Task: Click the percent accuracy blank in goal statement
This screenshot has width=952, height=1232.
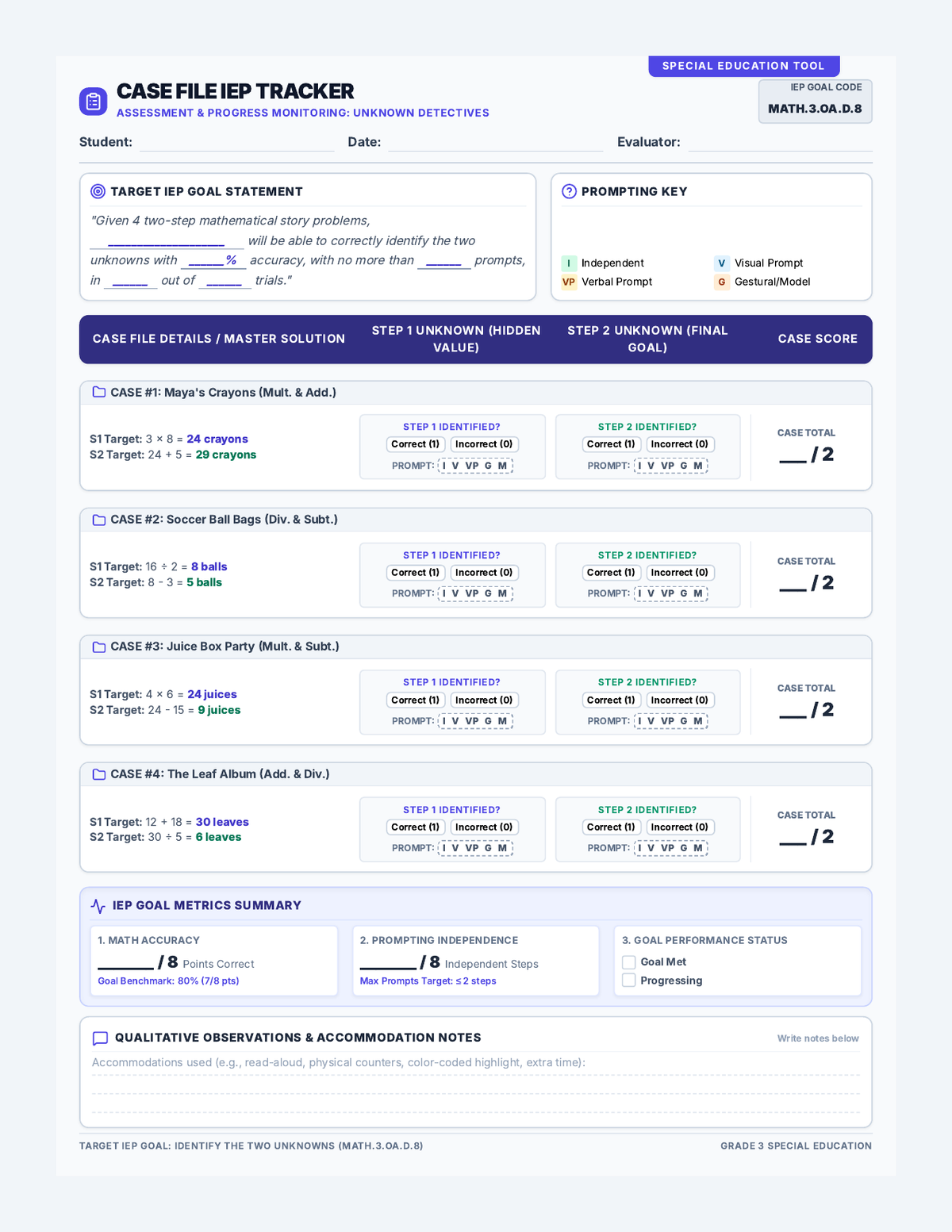Action: (213, 261)
